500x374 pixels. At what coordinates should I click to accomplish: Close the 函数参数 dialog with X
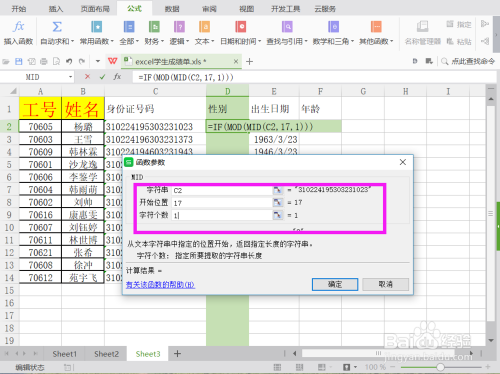pyautogui.click(x=403, y=162)
